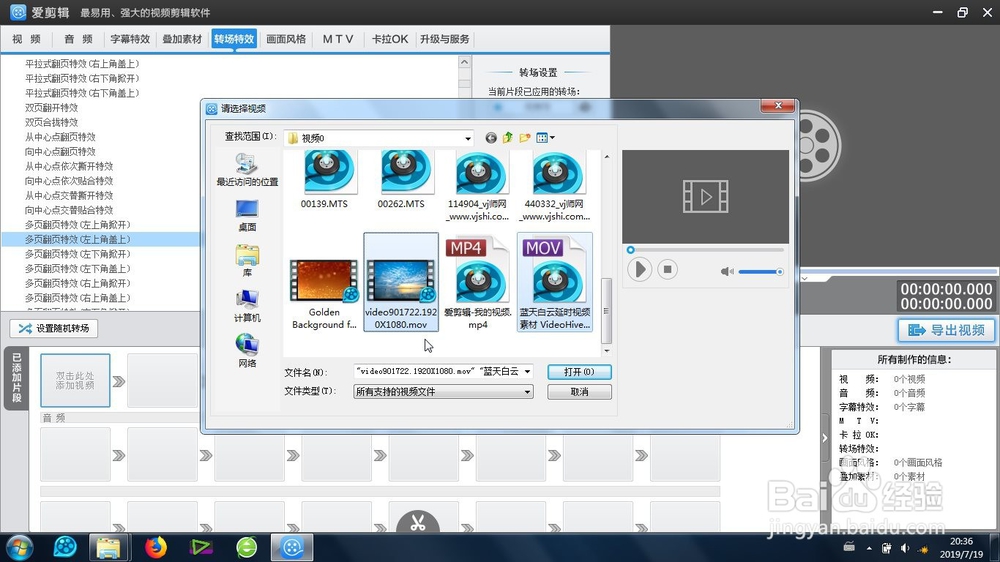The width and height of the screenshot is (1000, 562).
Task: Click the 取消 cancel button
Action: [579, 392]
